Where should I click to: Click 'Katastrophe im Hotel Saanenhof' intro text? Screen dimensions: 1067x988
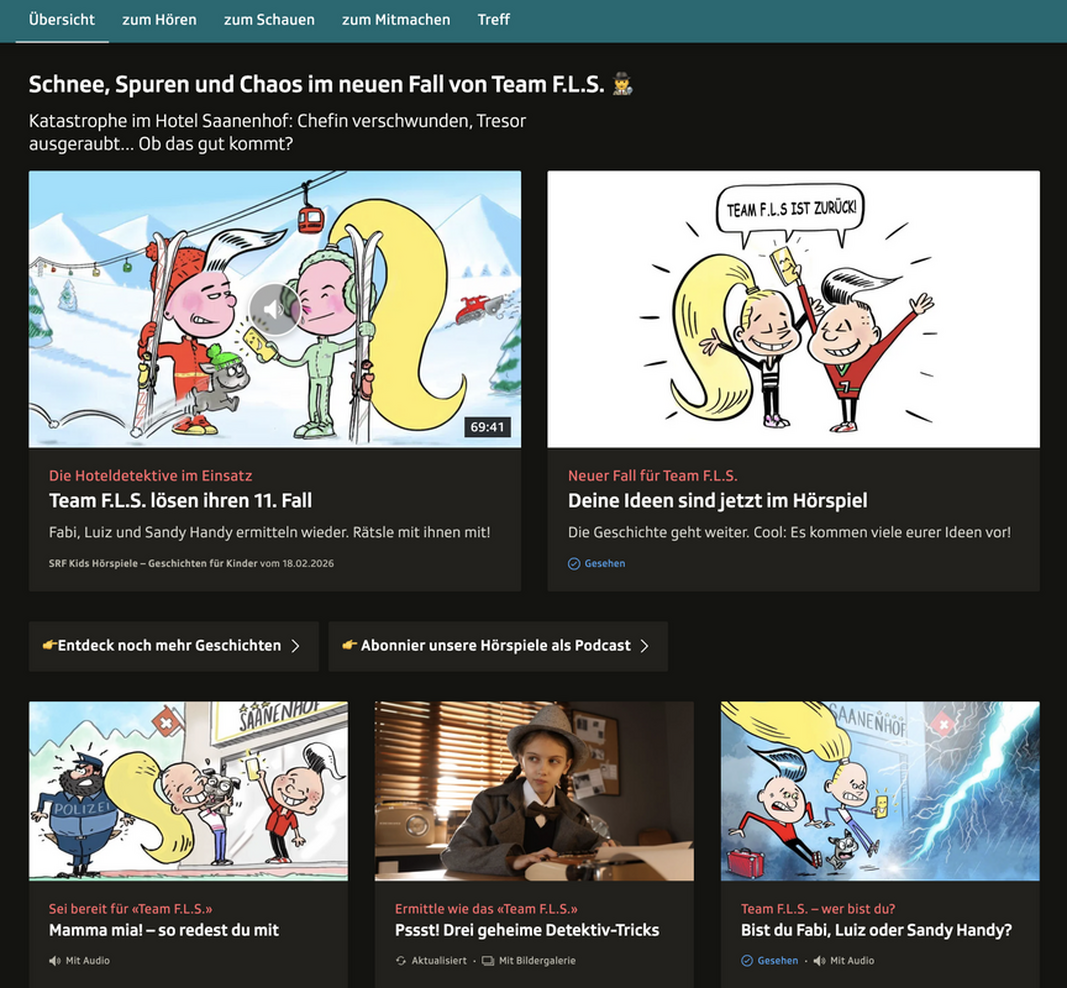coord(277,132)
